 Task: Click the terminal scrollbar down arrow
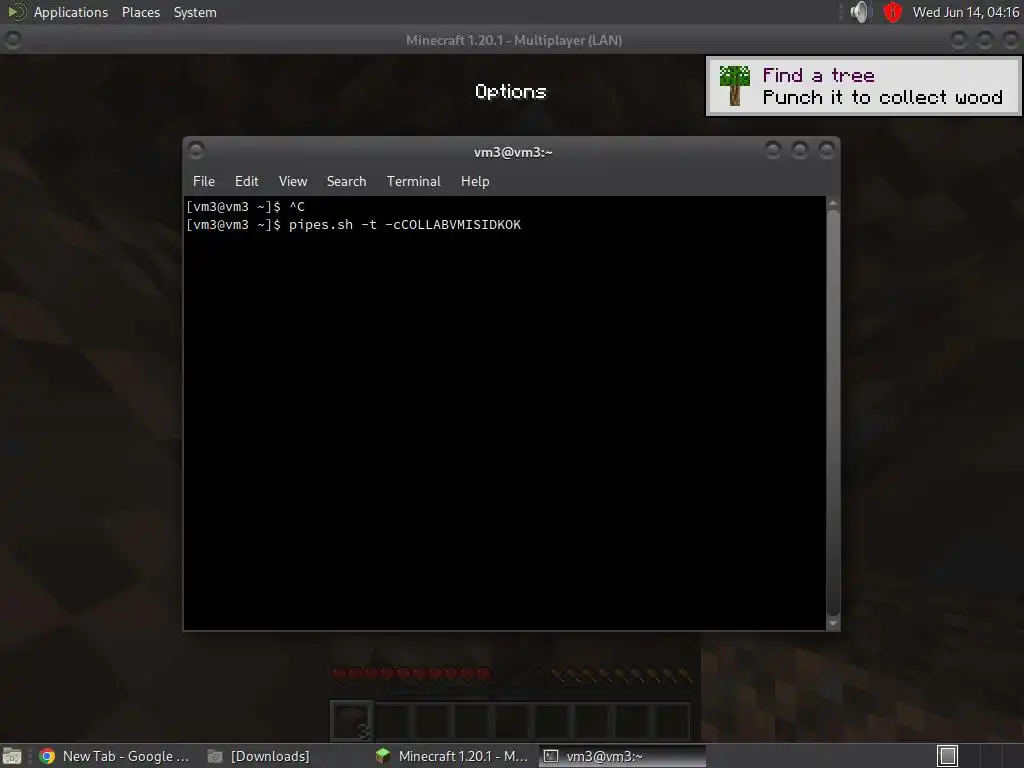833,623
